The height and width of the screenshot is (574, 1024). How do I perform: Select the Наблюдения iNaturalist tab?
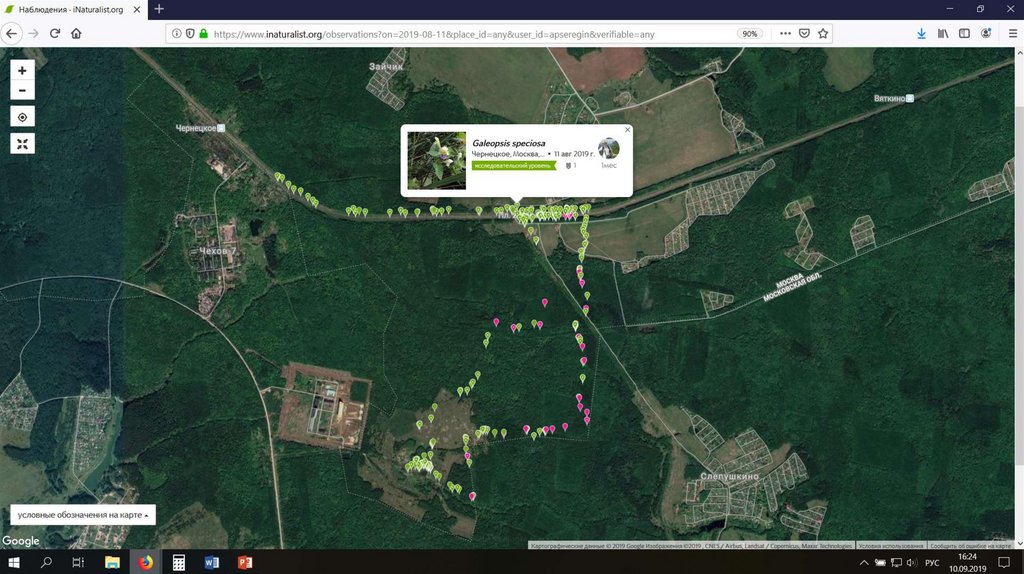coord(73,10)
